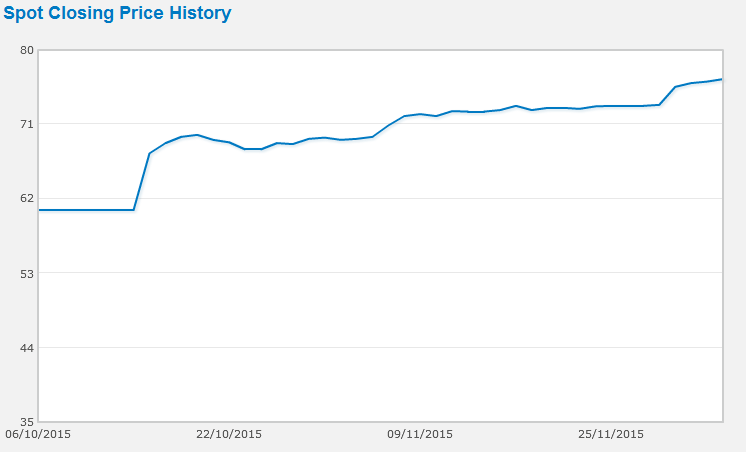Select the 22/10/2015 date label

229,434
